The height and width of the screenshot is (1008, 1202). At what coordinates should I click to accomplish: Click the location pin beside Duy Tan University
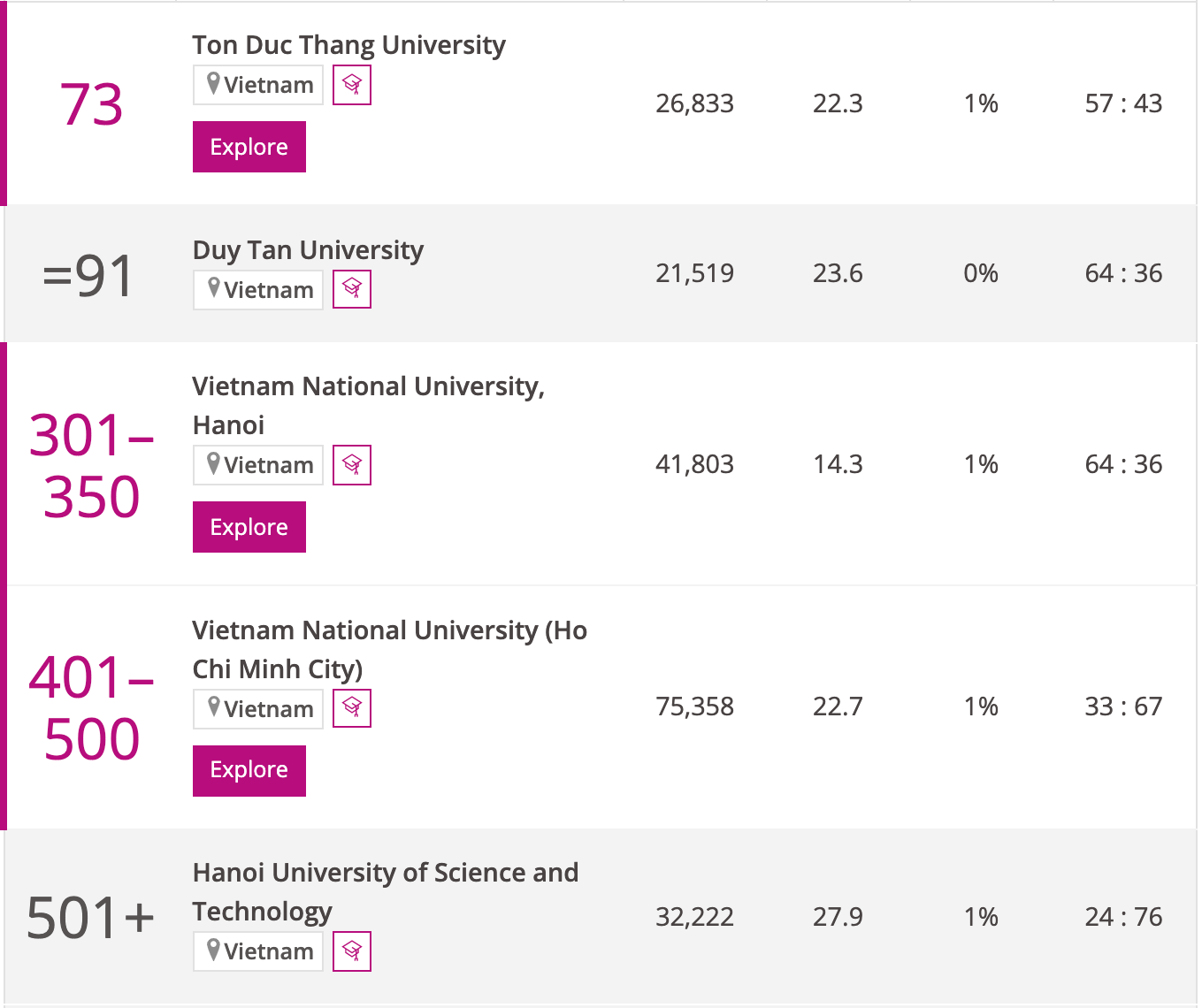point(212,289)
